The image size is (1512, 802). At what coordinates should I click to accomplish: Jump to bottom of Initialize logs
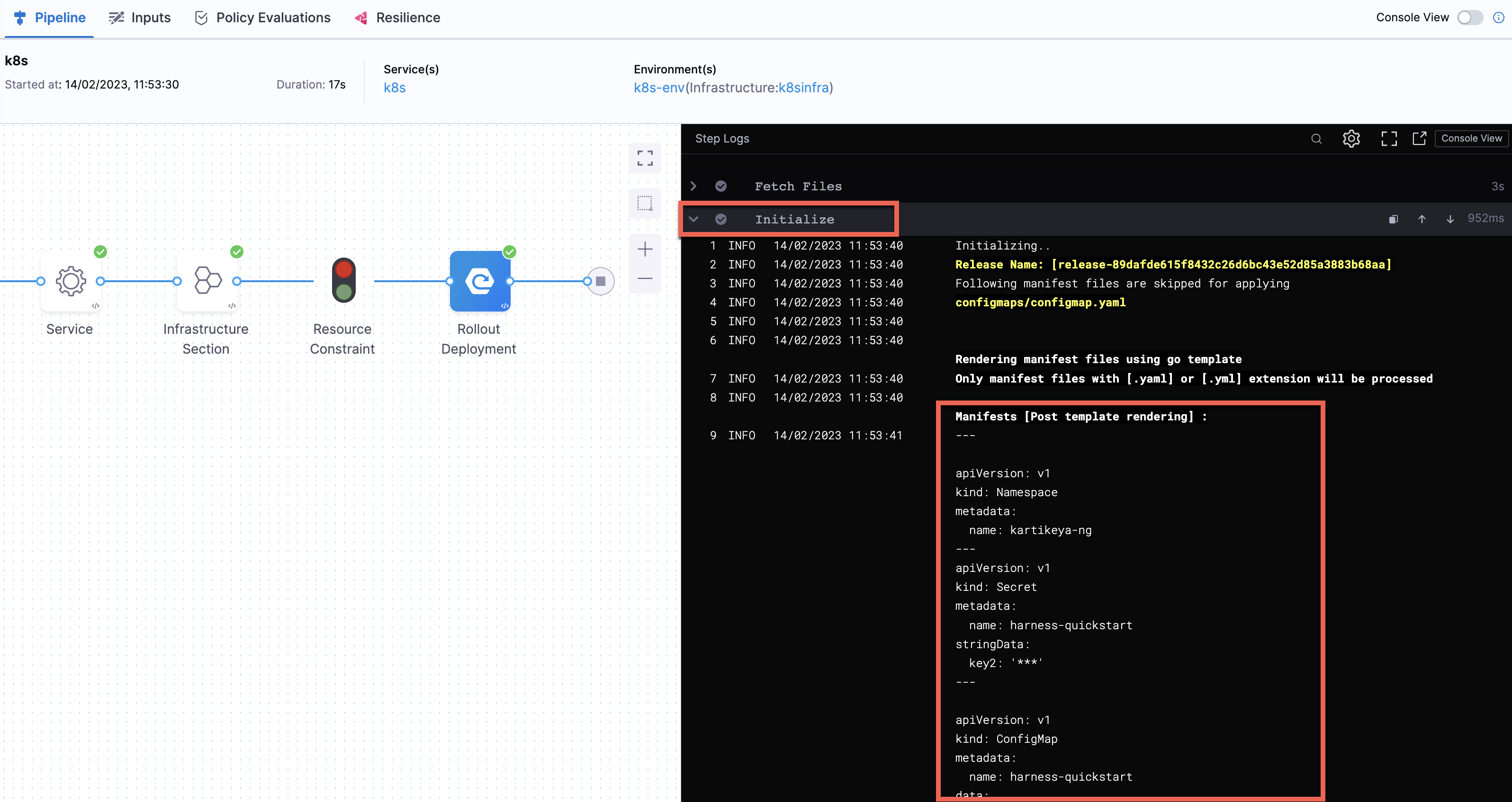coord(1450,219)
